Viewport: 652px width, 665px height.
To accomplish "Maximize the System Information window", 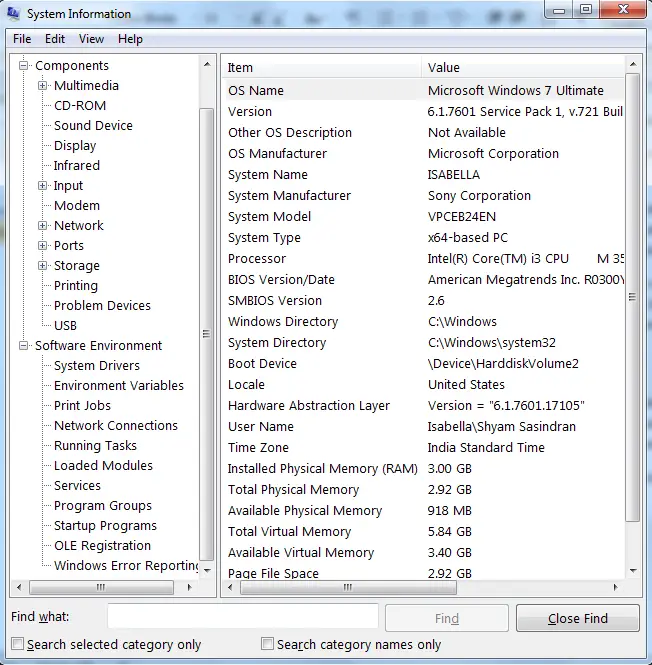I will pos(586,9).
